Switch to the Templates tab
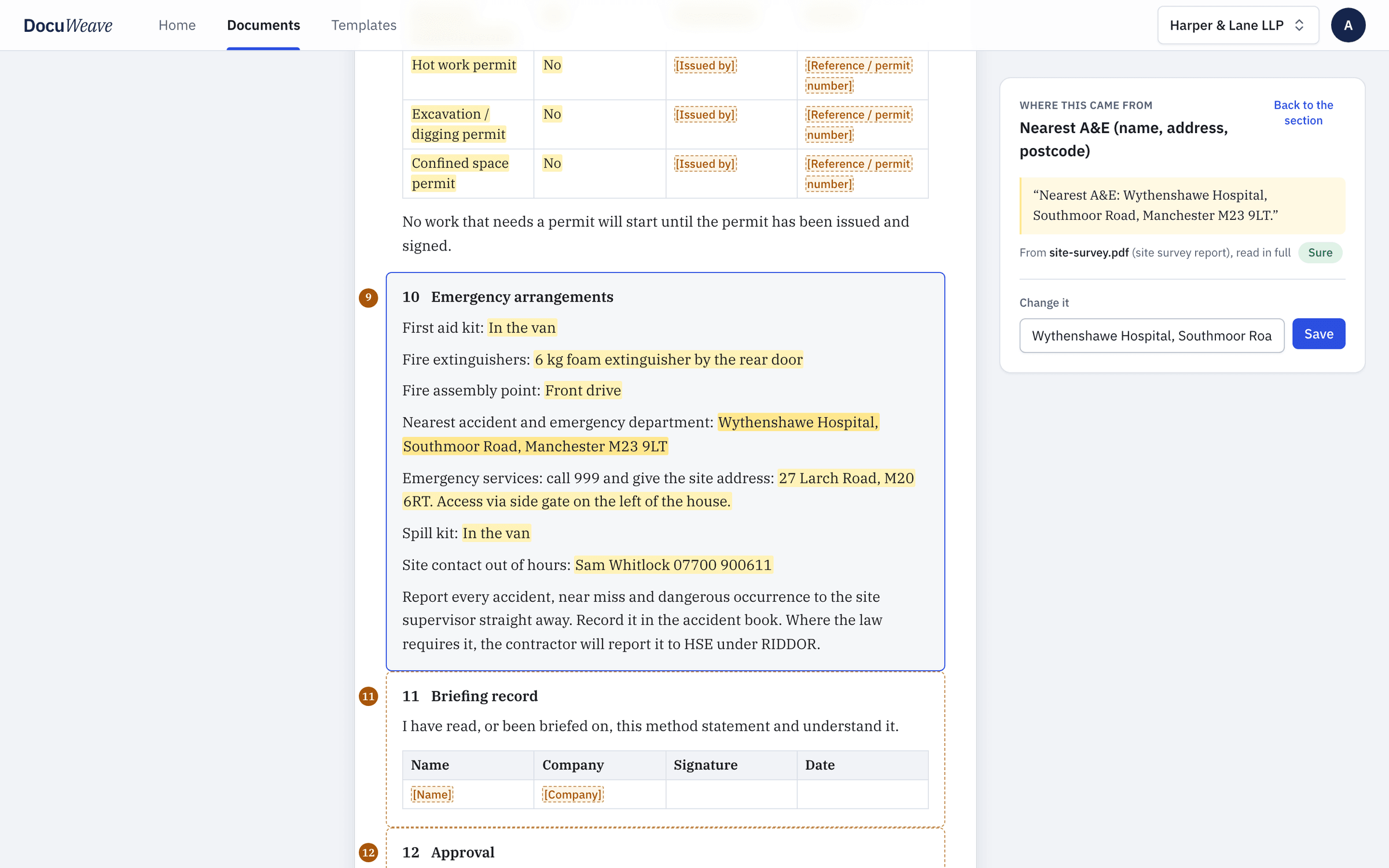 point(364,25)
